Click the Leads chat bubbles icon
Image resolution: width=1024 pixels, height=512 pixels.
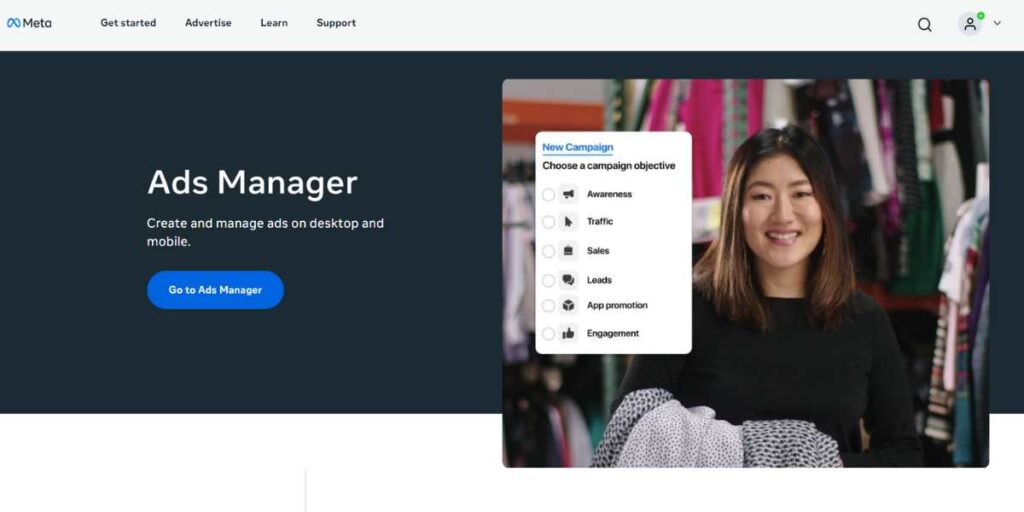(568, 280)
